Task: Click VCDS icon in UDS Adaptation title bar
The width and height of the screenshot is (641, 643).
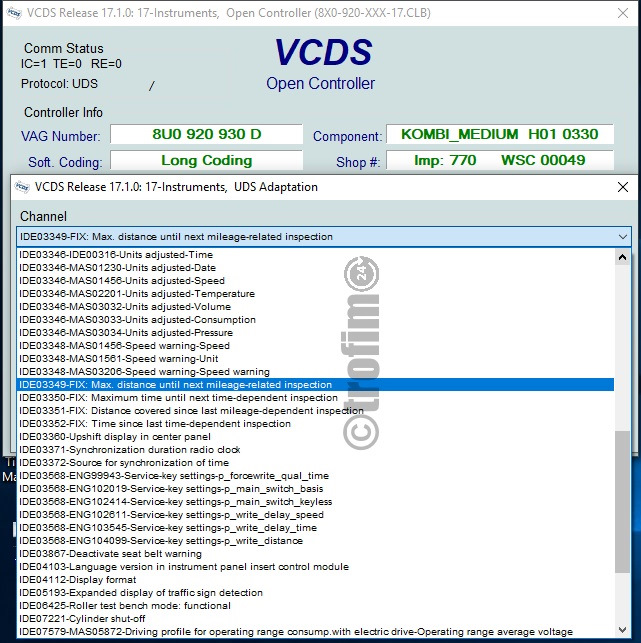Action: point(22,187)
